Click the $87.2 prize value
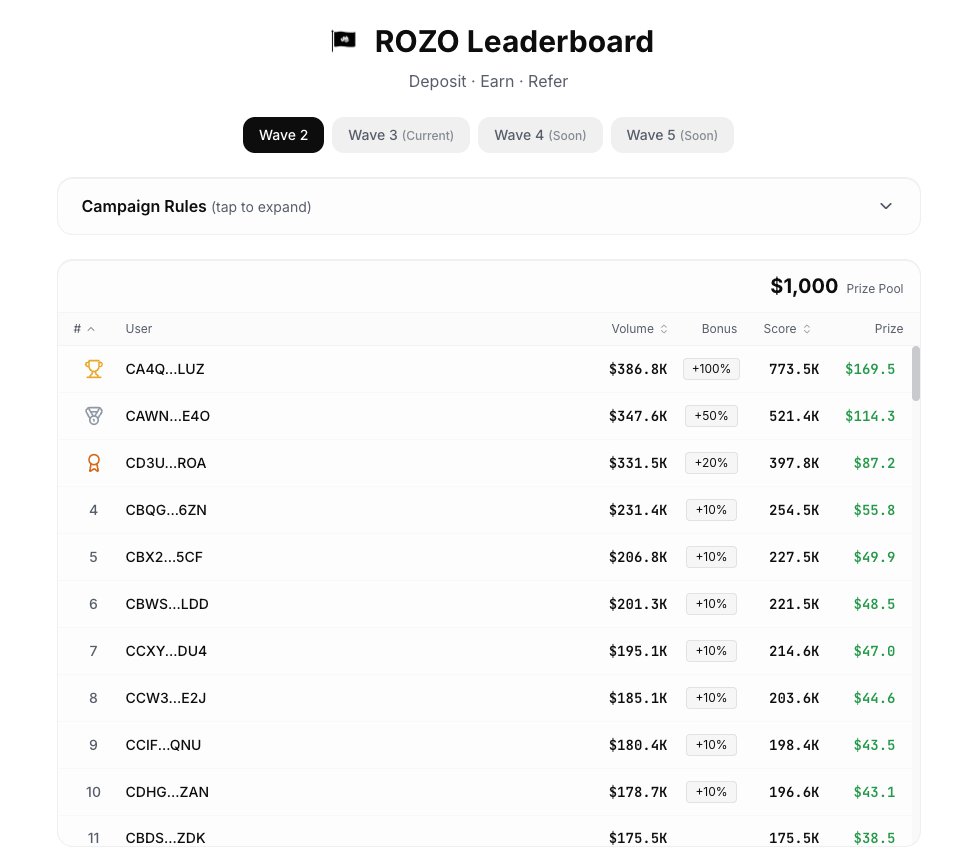The image size is (979, 864). pos(874,463)
